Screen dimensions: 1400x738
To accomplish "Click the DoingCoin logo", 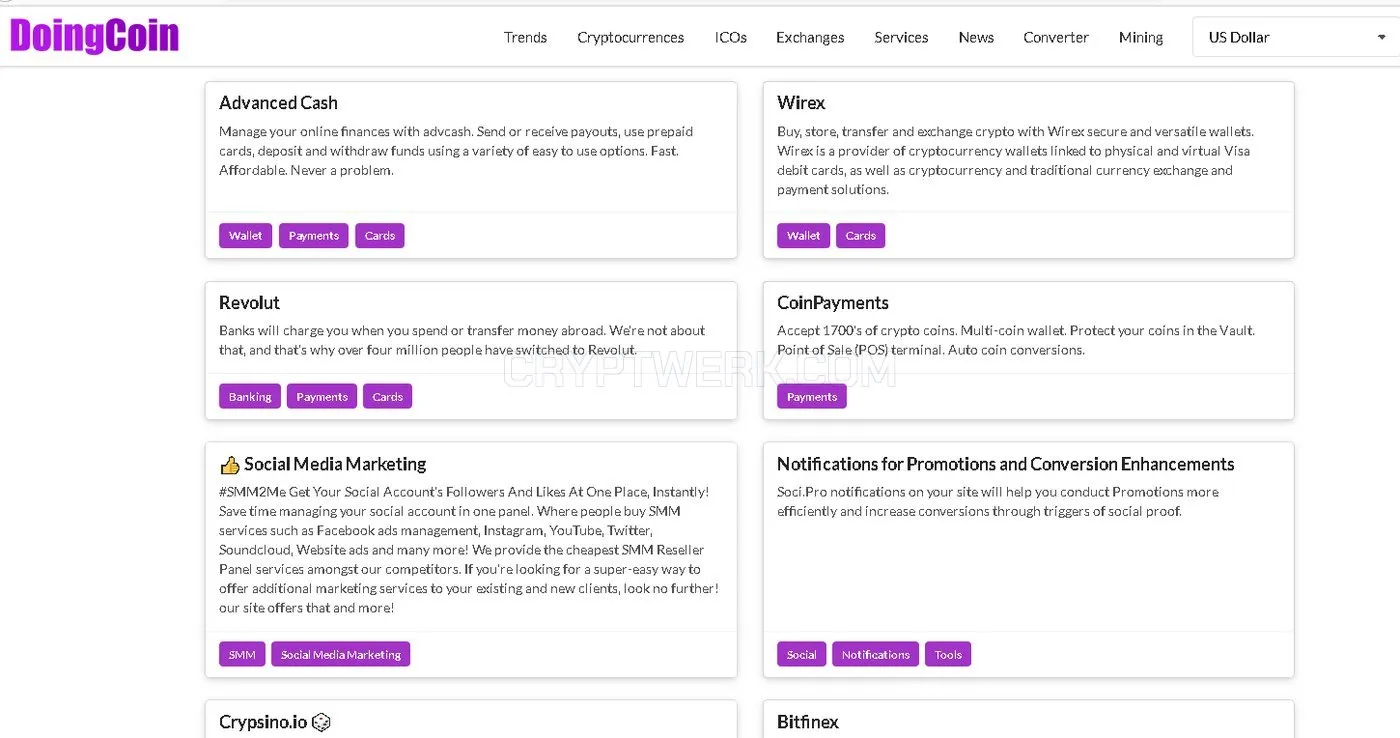I will (95, 36).
